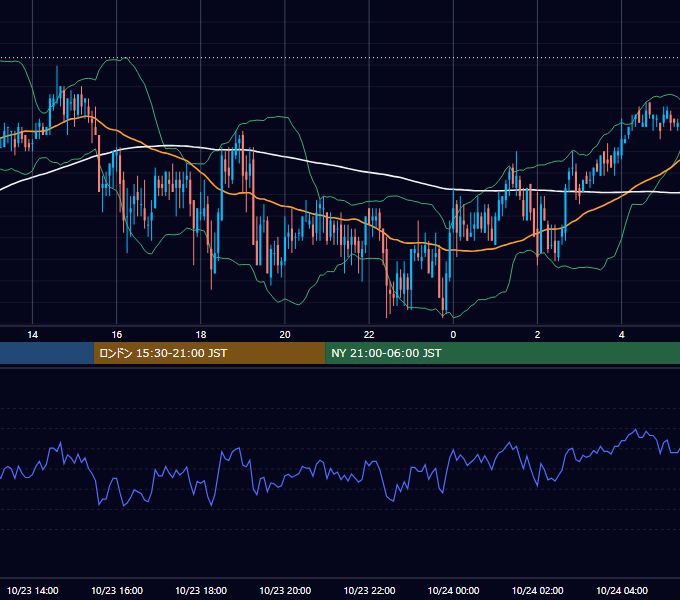Viewport: 680px width, 600px height.
Task: Click hour label 22 on price chart axis
Action: click(369, 335)
